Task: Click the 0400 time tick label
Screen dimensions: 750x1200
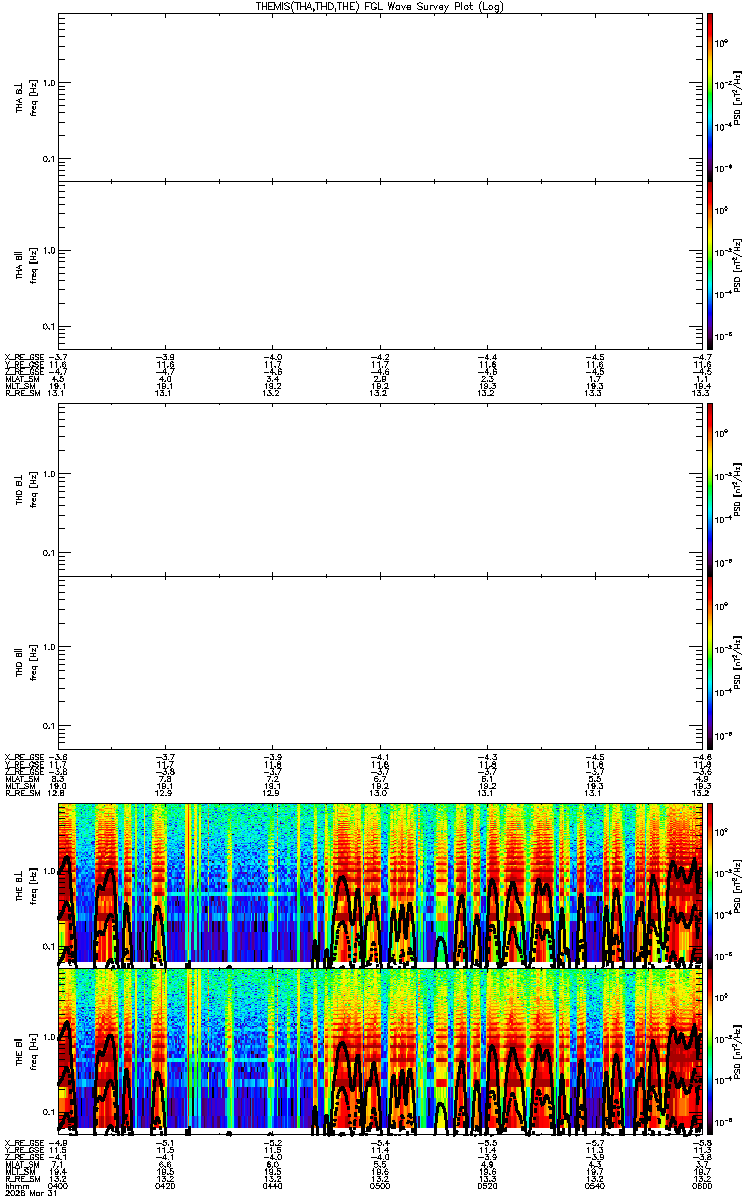Action: 59,1185
